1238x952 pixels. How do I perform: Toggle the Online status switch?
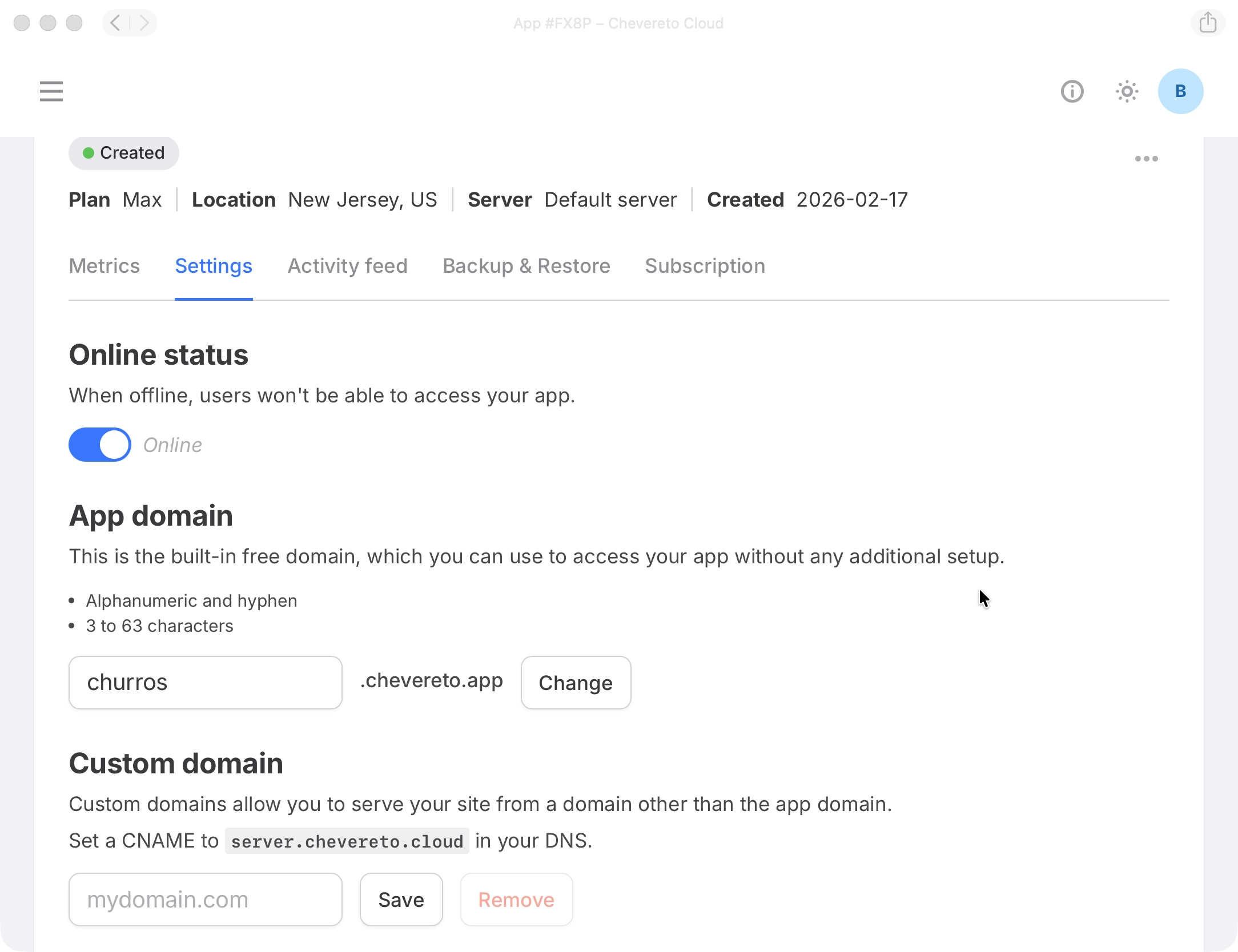pyautogui.click(x=100, y=445)
